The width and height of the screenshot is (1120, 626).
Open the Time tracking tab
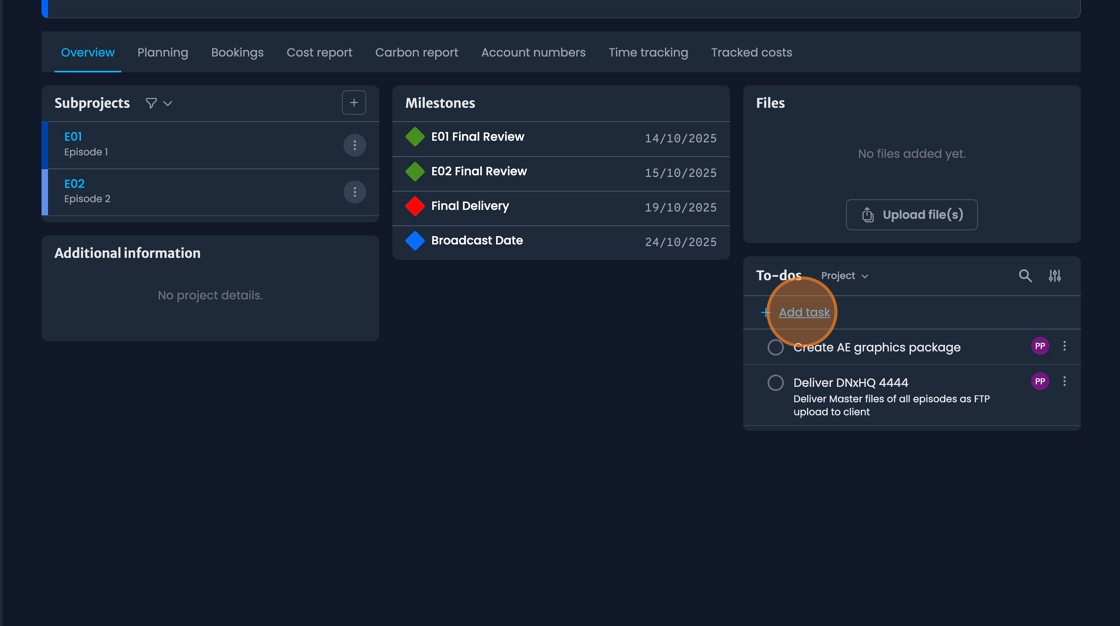pos(648,52)
